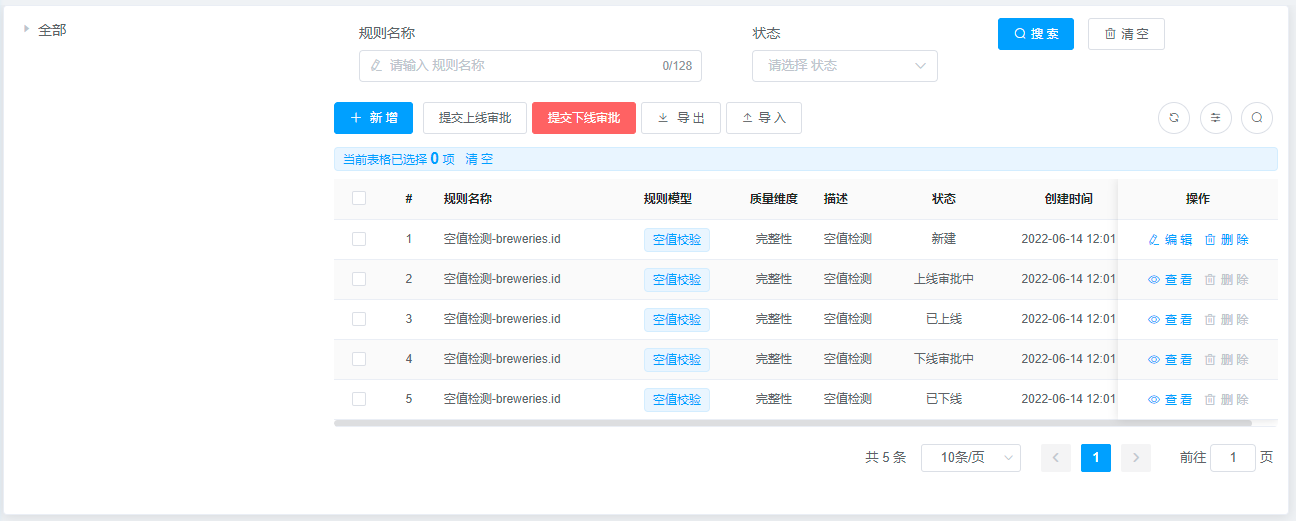Screen dimensions: 1296x521
Task: Click 空值检测-breweries.id in row 4
Action: (x=502, y=359)
